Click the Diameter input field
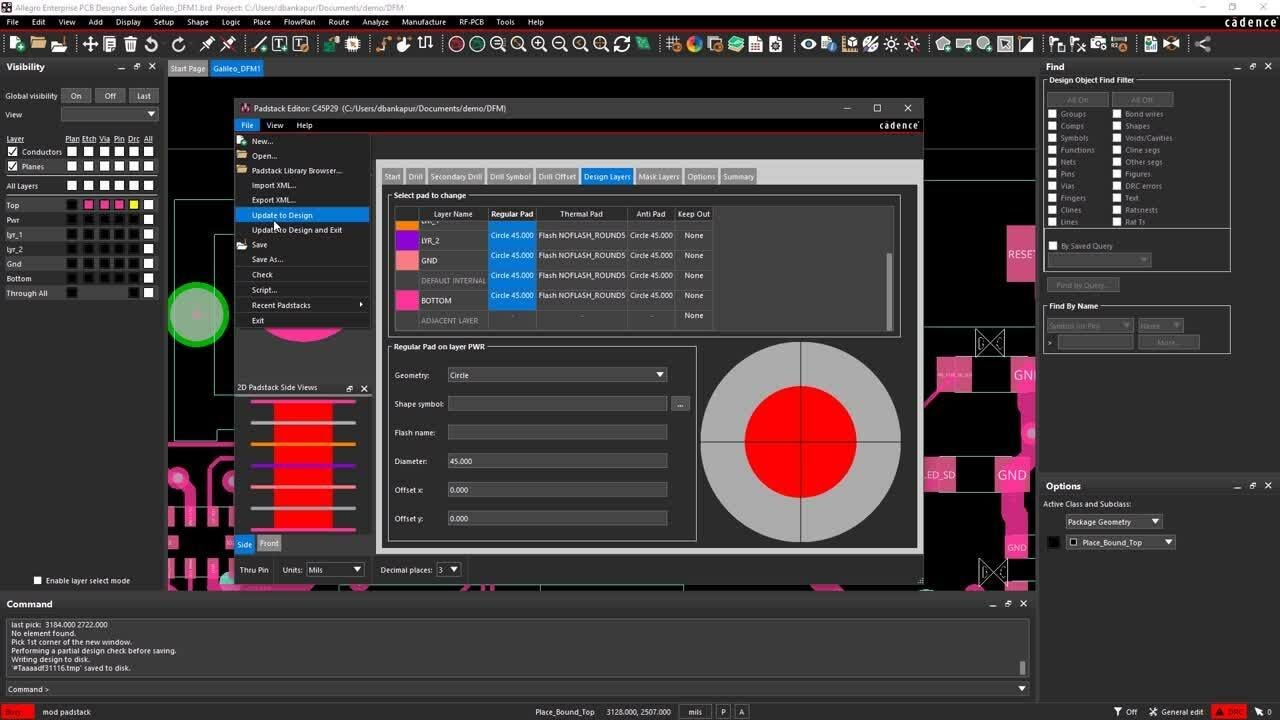Image resolution: width=1280 pixels, height=720 pixels. pos(557,461)
